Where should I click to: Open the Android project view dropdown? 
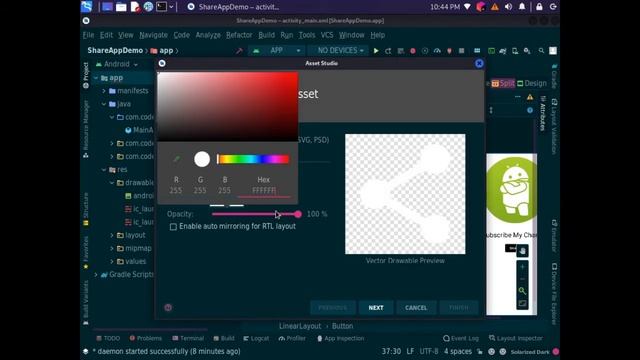pos(117,64)
